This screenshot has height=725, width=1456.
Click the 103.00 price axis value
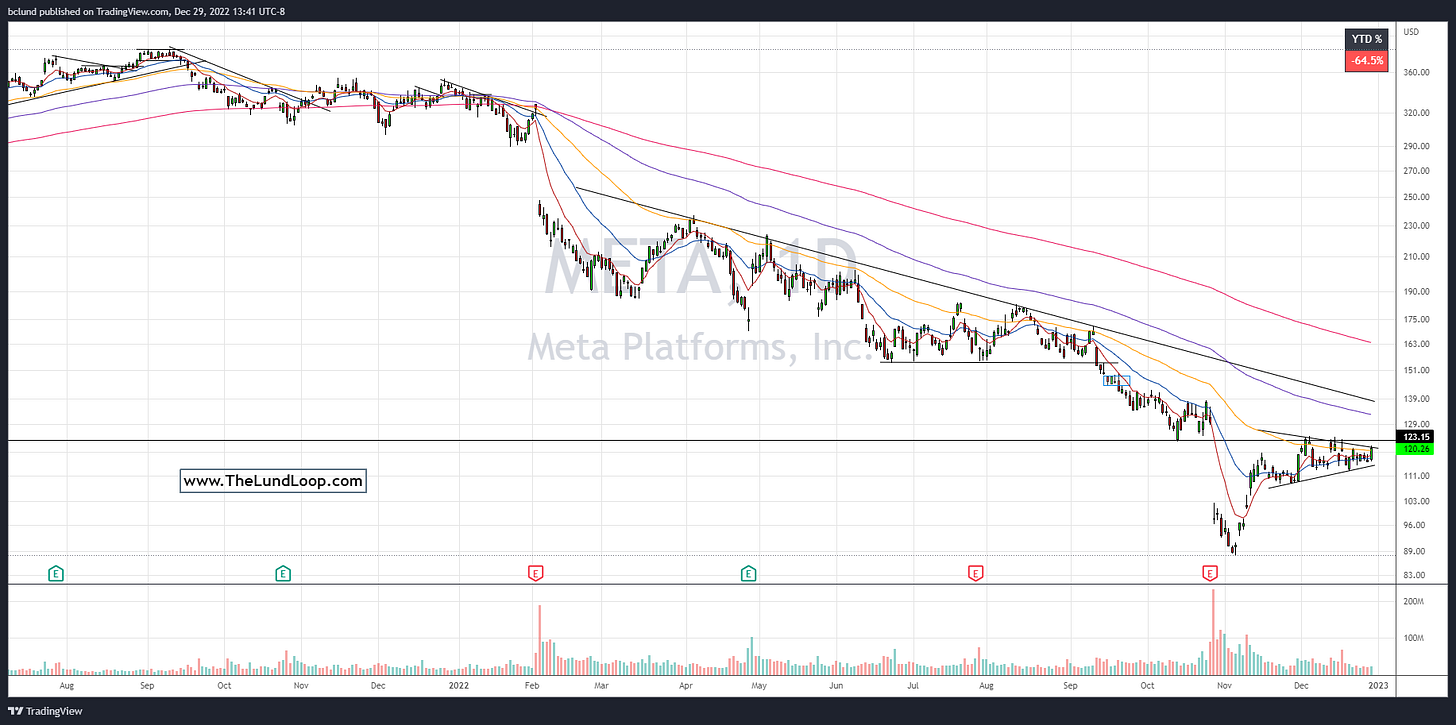click(x=1416, y=501)
